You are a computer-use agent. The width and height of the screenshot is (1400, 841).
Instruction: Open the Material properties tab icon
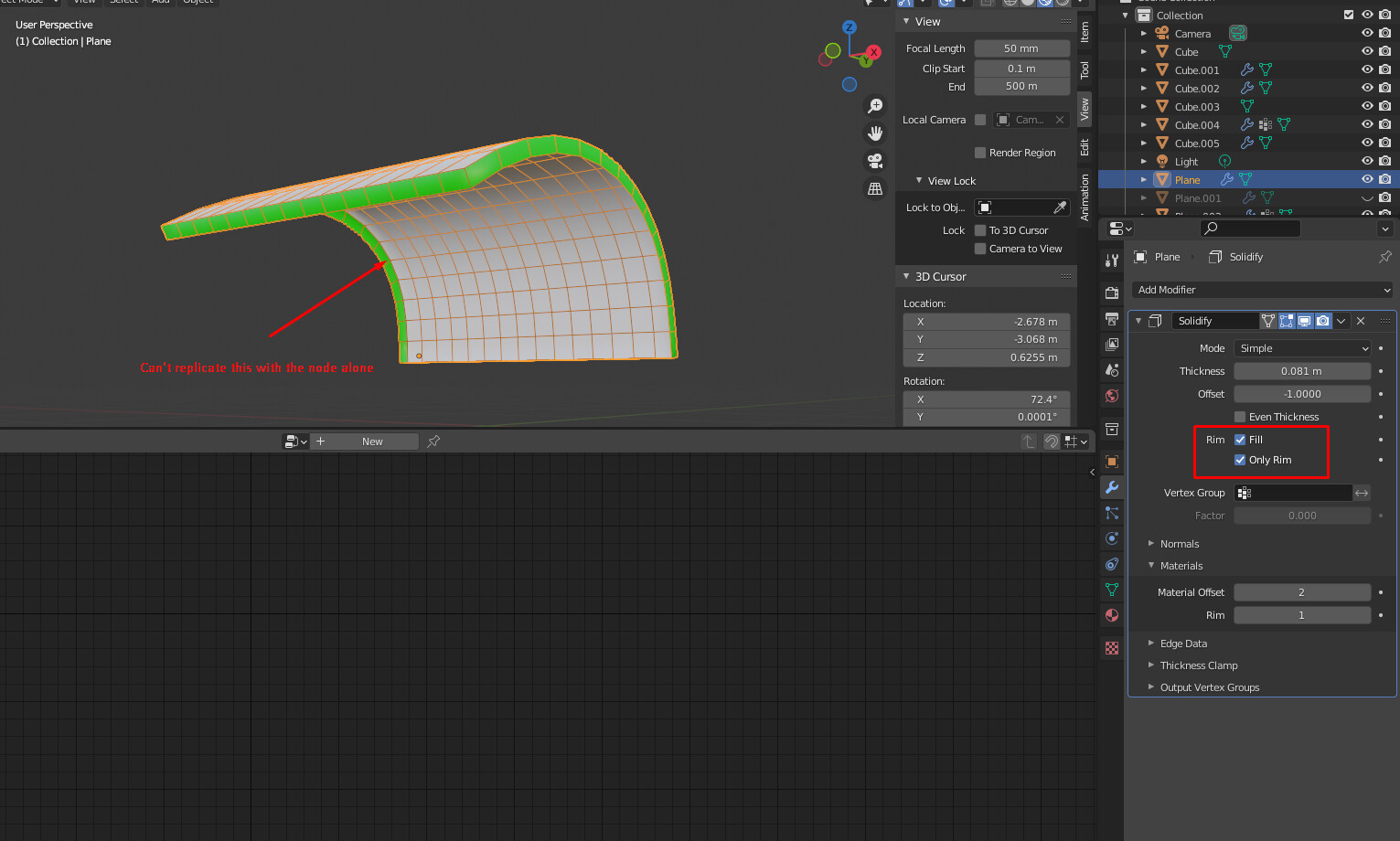1112,615
